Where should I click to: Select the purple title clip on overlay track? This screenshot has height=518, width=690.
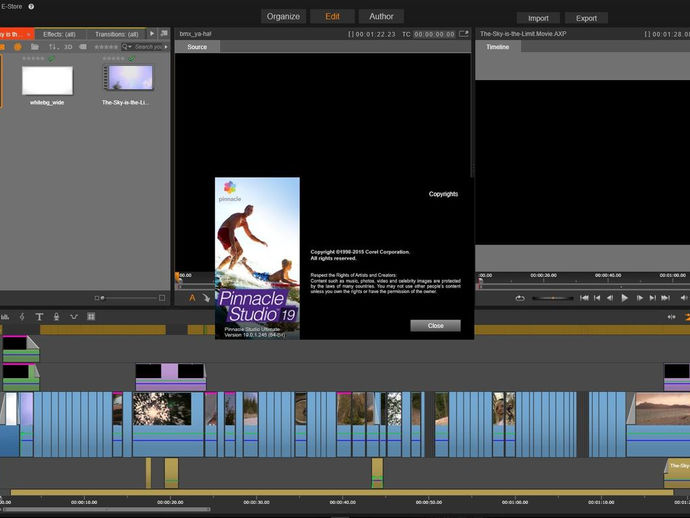pos(170,377)
